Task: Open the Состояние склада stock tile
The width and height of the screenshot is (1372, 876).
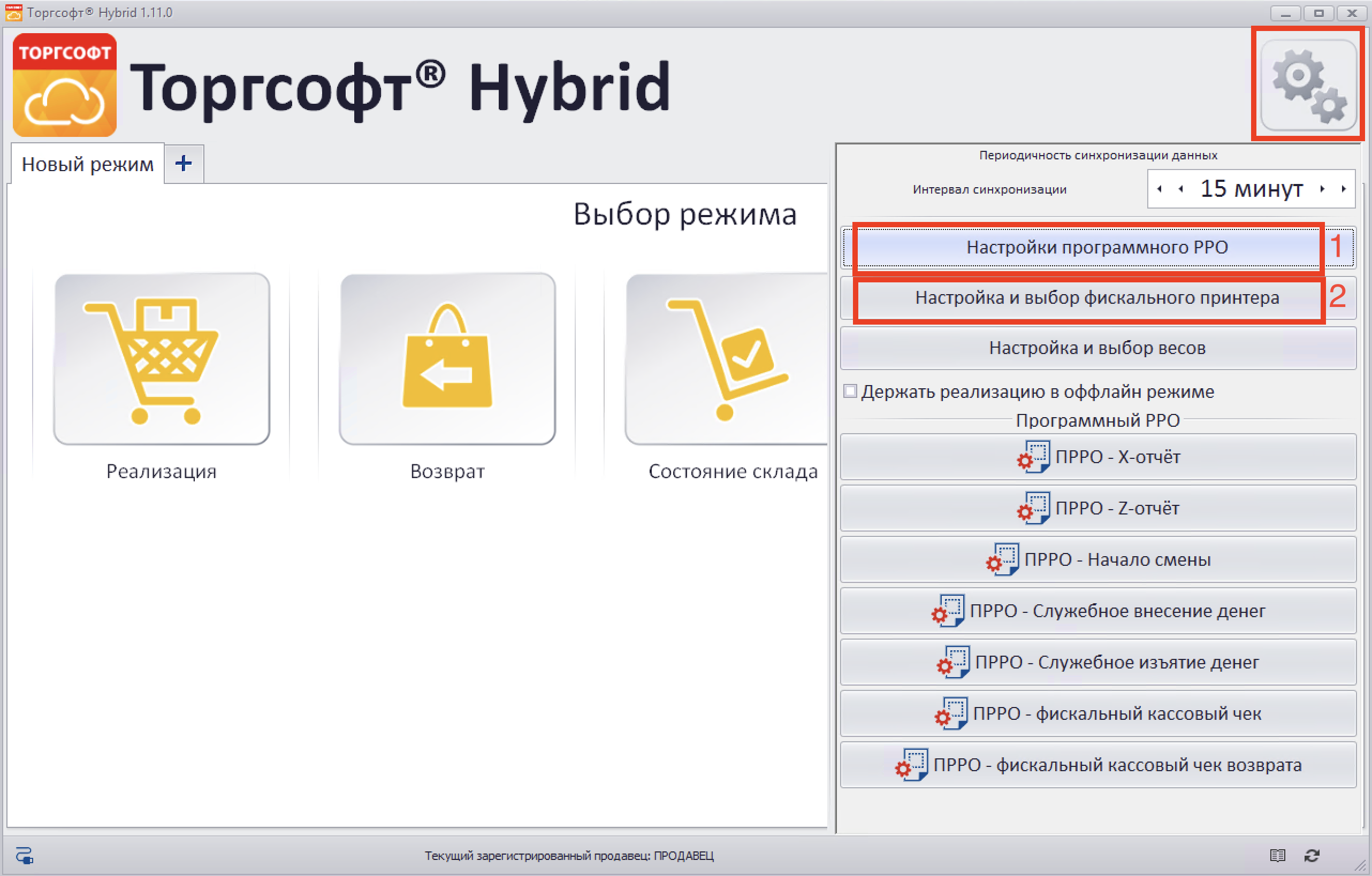Action: pos(727,359)
